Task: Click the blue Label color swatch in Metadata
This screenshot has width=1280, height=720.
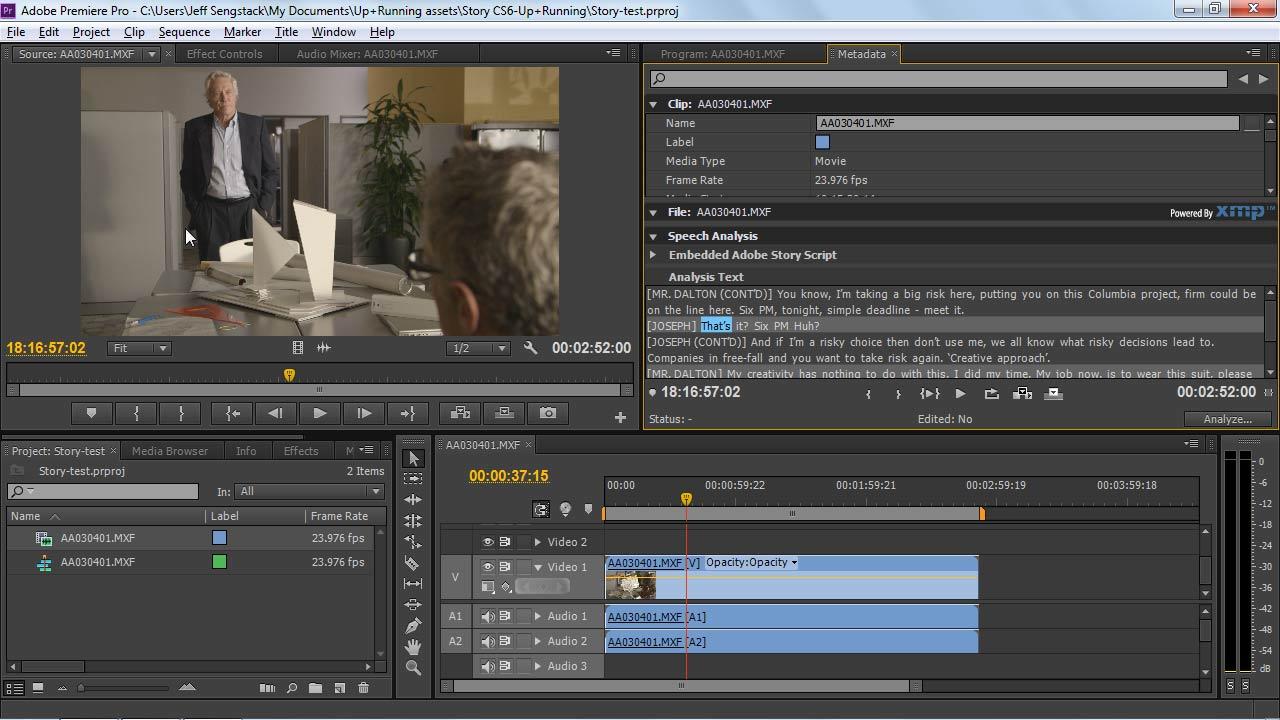Action: coord(822,142)
